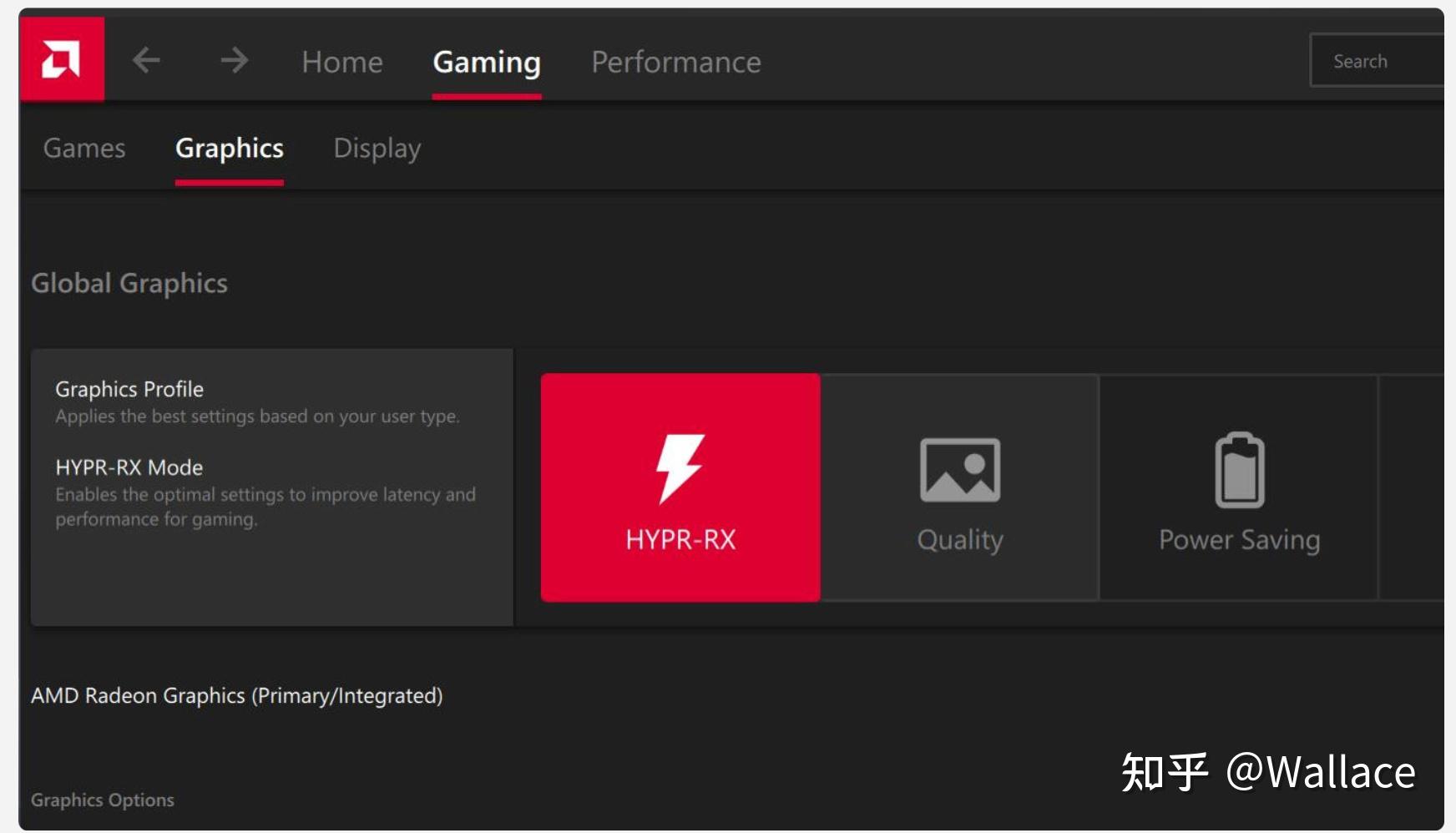Select the Graphics sub-tab
The image size is (1456, 833).
point(230,149)
